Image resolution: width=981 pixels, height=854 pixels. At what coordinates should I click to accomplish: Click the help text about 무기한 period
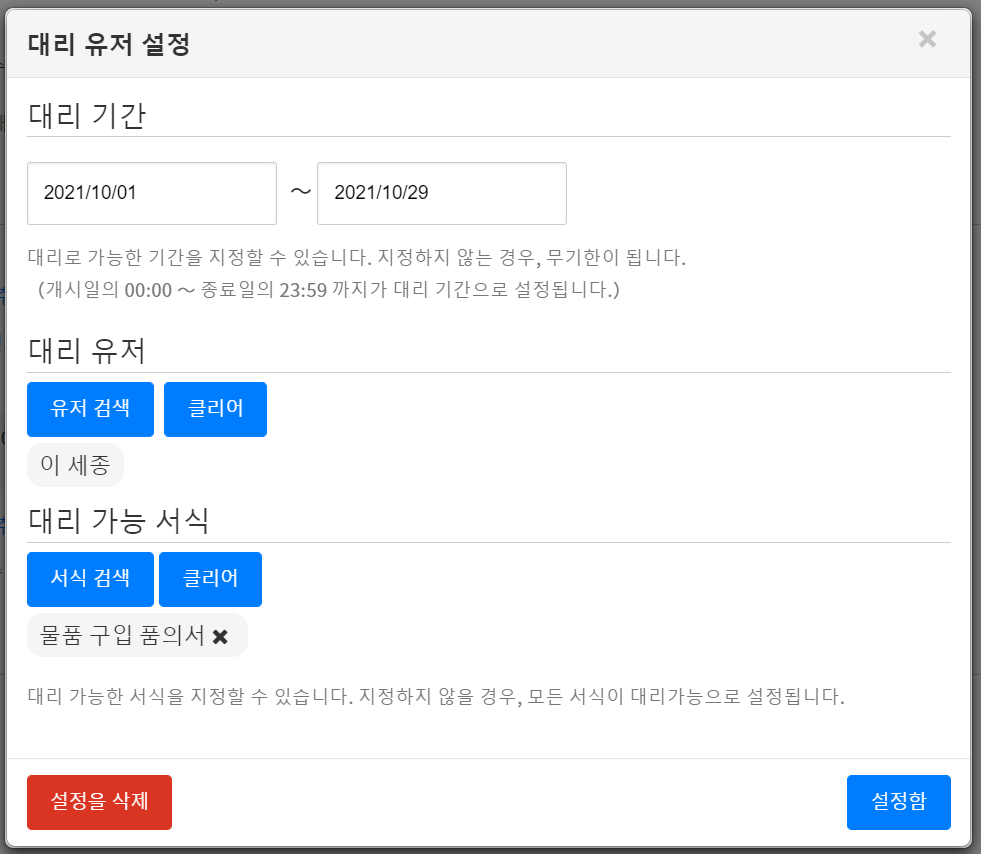(x=357, y=257)
